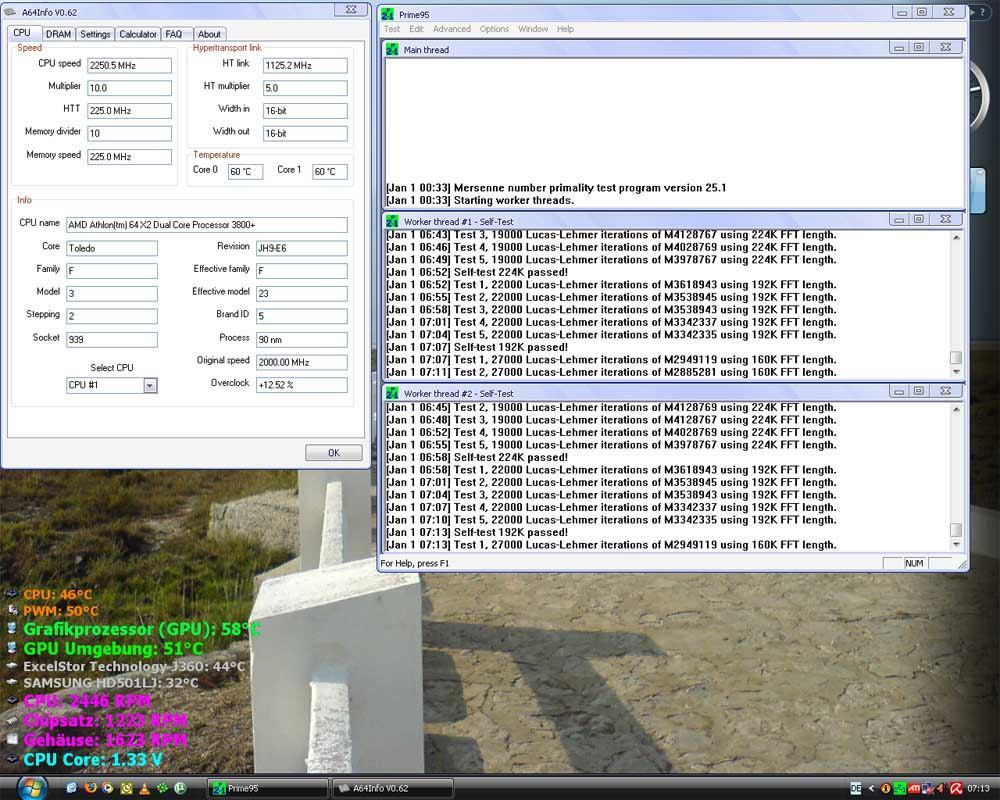
Task: Click the HTT field showing 225.0 MHz
Action: click(x=129, y=110)
